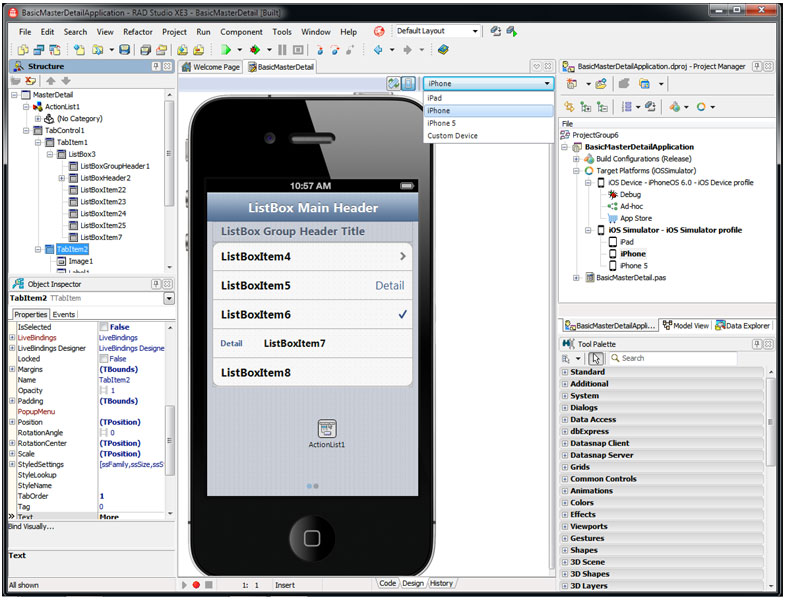
Task: Click Add New project icon in Project Manager
Action: coord(572,84)
